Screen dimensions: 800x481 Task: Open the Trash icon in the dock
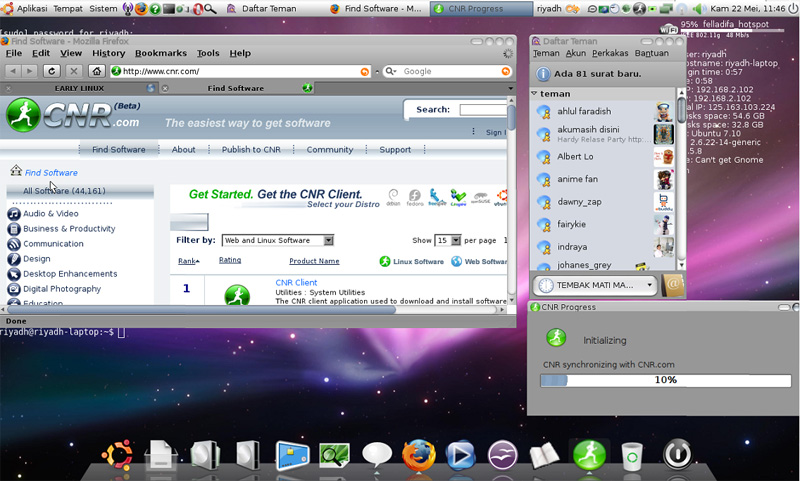coord(632,455)
